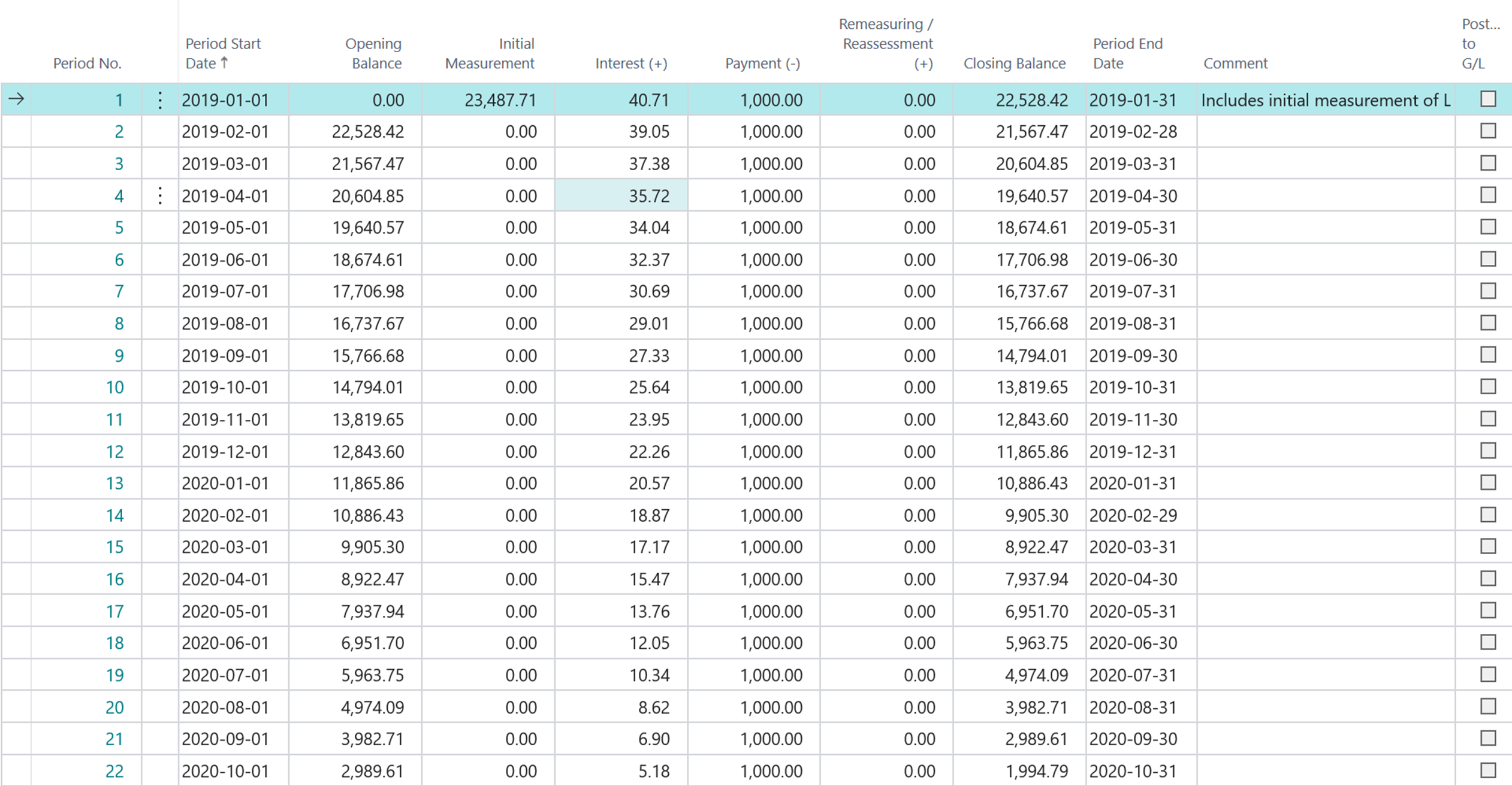Image resolution: width=1512 pixels, height=786 pixels.
Task: Click Opening Balance 15,766.68
Action: 368,355
